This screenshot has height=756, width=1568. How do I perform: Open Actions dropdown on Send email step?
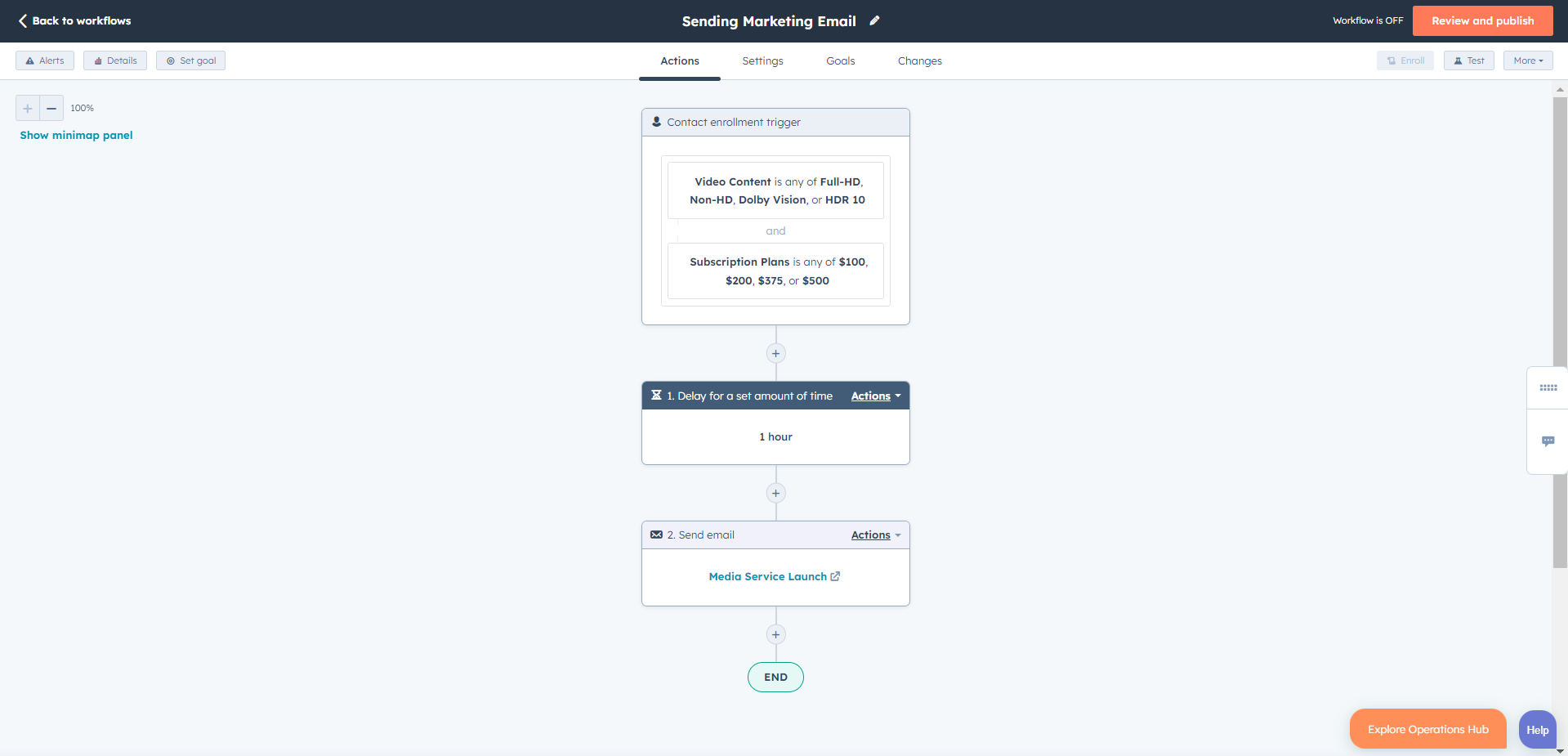click(875, 535)
